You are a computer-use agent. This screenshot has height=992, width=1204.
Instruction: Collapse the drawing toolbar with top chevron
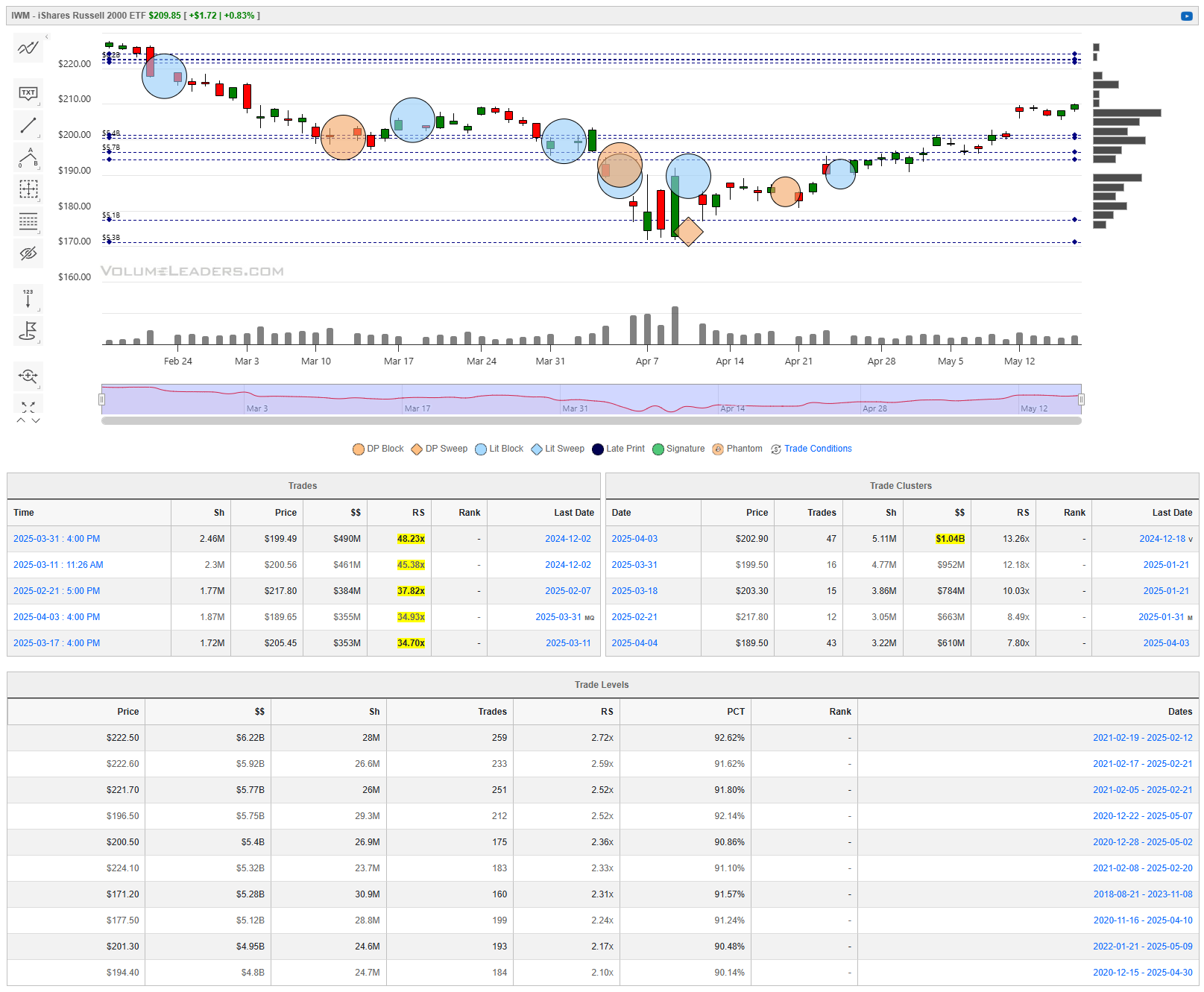click(x=46, y=37)
